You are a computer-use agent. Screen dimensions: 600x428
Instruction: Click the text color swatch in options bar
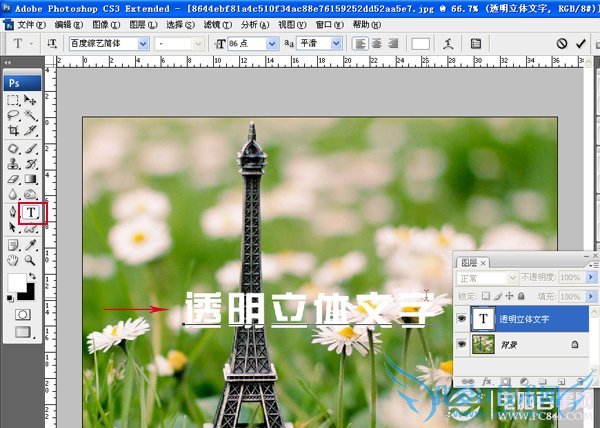420,44
